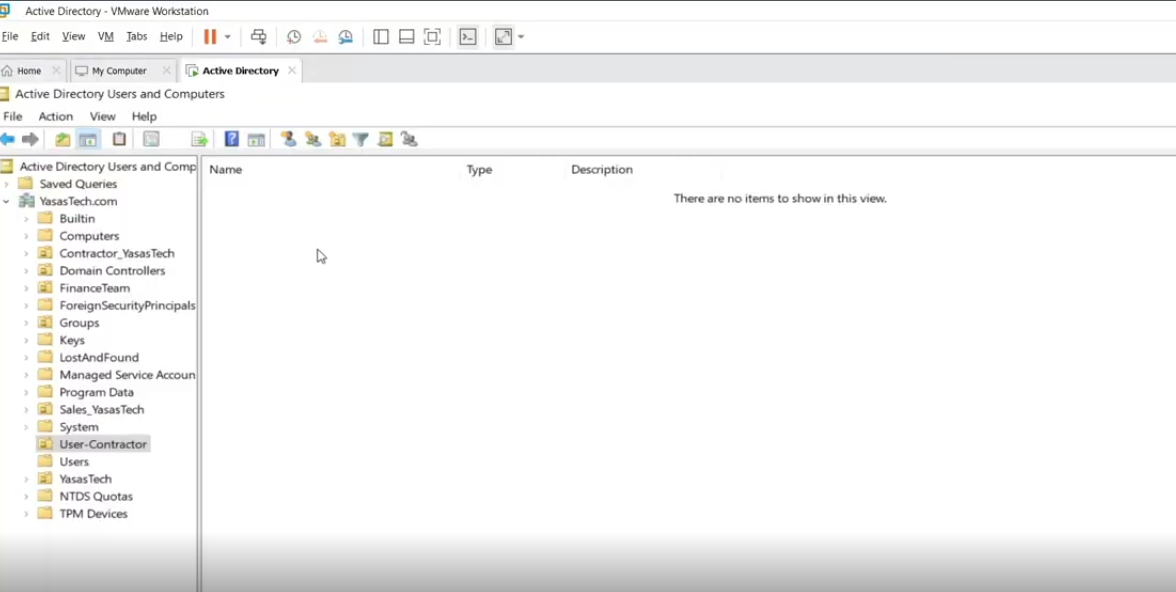Open VMware console view icon
Viewport: 1176px width, 592px height.
coord(467,37)
